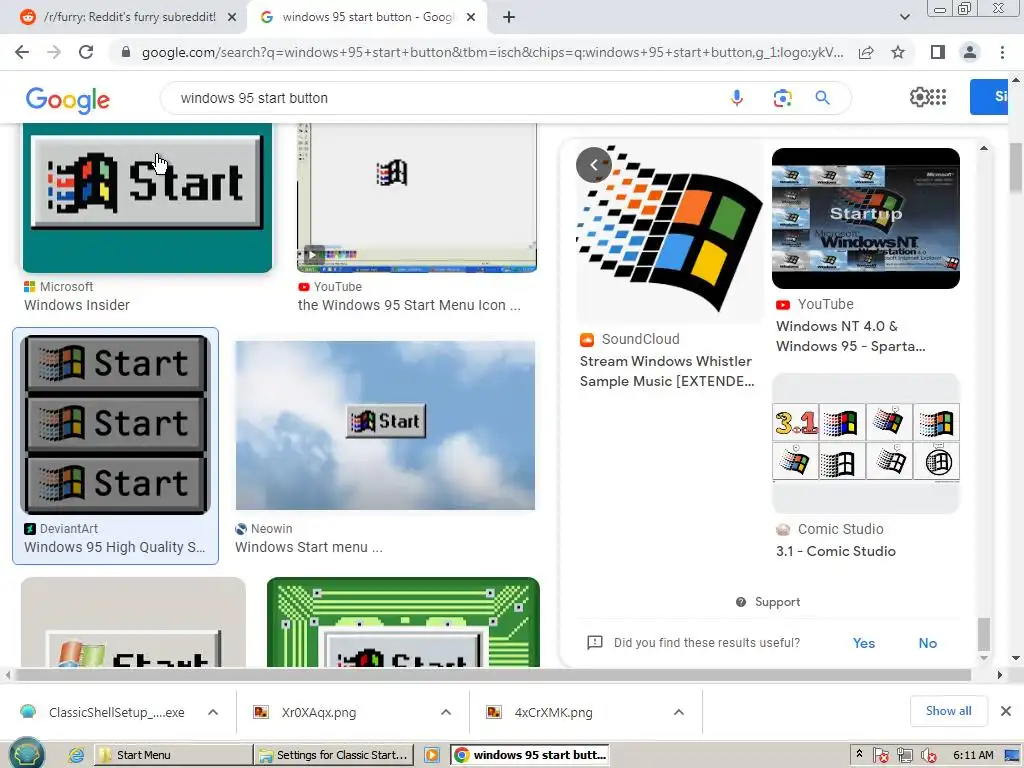Search by image with Google Lens
This screenshot has width=1024, height=768.
click(782, 98)
